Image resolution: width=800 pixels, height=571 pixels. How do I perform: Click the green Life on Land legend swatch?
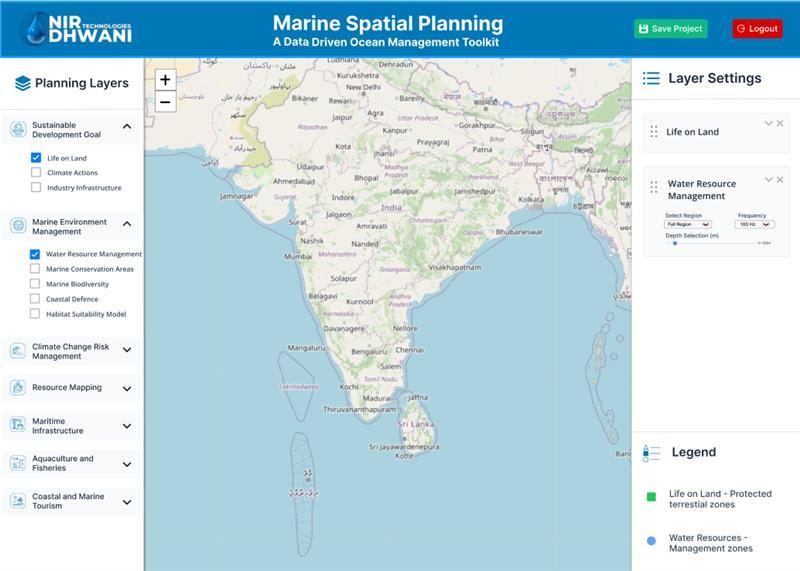pos(651,497)
